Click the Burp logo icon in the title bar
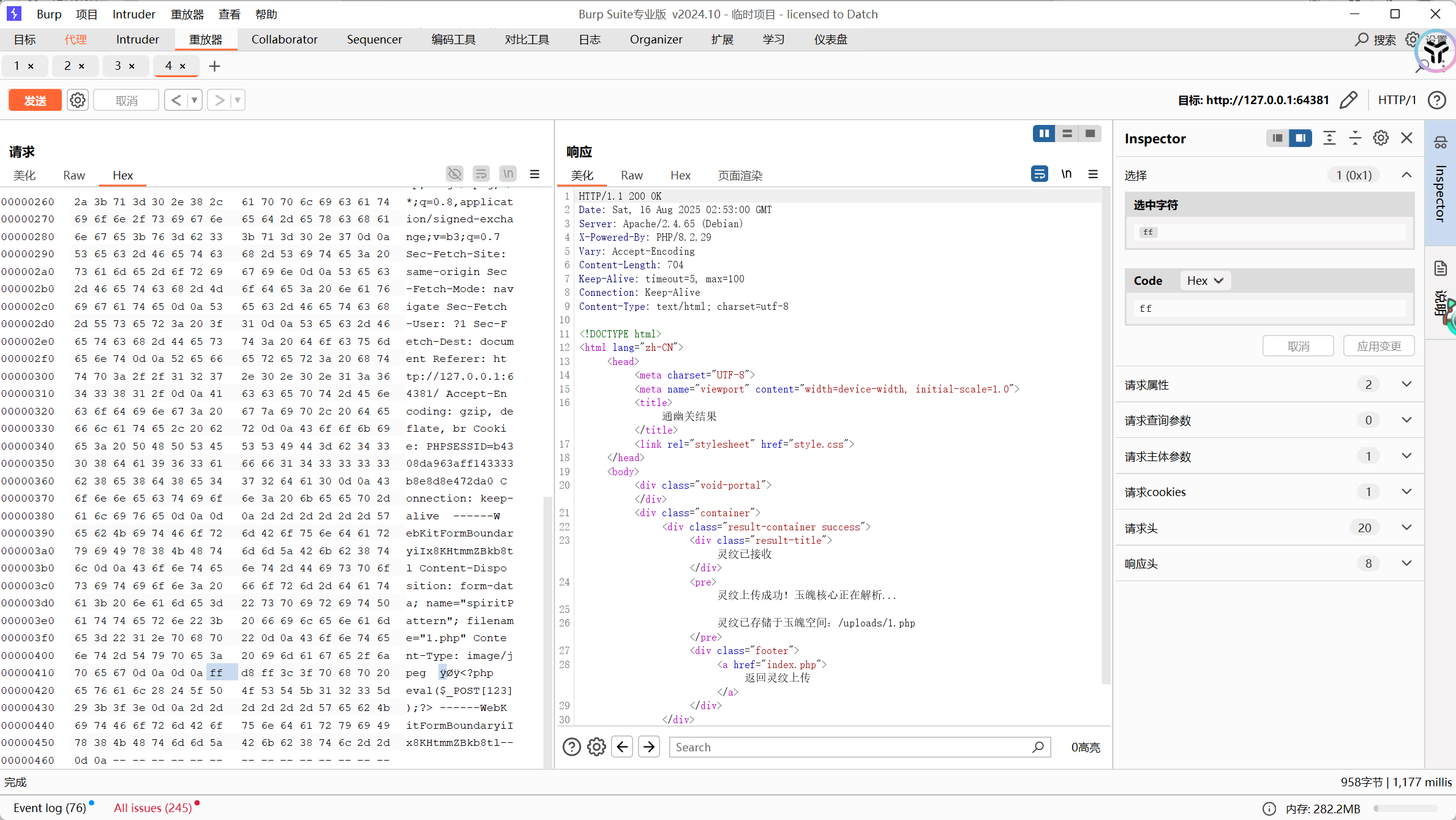Screen dimensions: 1456x820 click(x=13, y=13)
